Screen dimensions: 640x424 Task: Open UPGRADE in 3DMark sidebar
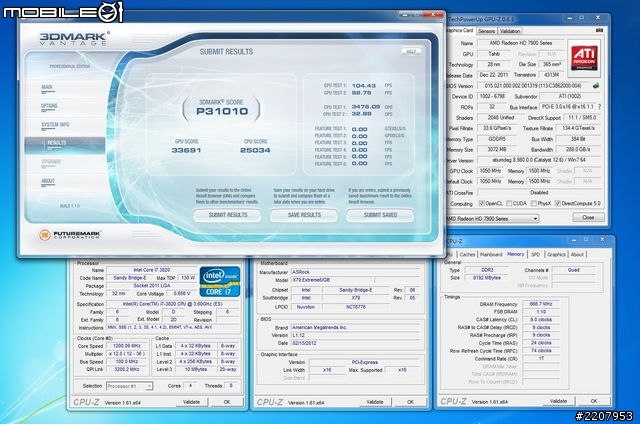point(51,162)
